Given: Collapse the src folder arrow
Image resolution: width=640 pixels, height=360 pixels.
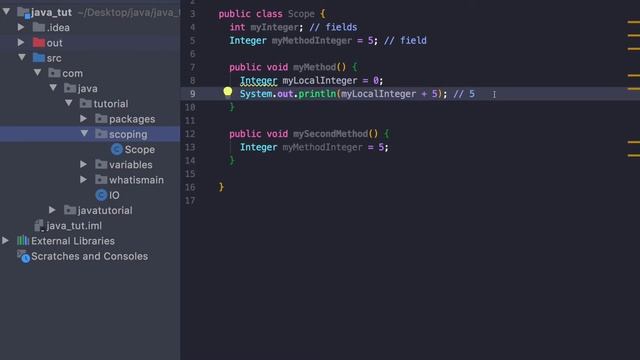Looking at the screenshot, I should [22, 57].
